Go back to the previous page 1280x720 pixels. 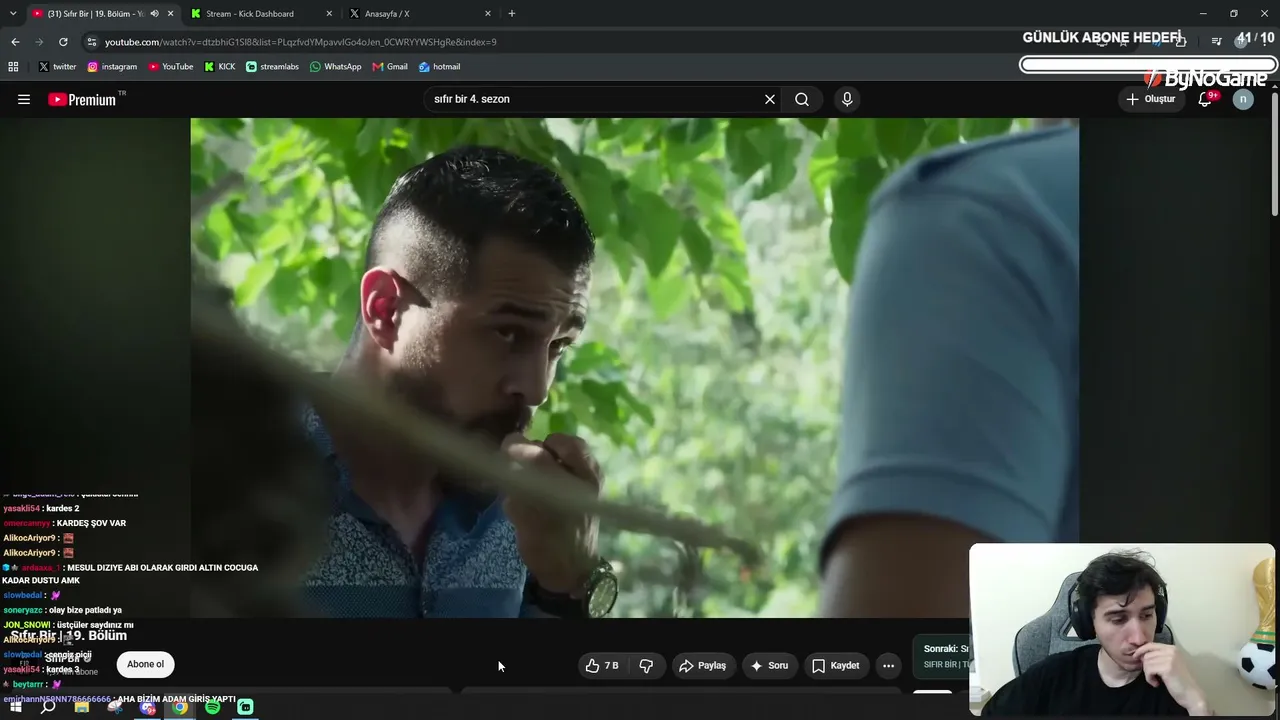pos(15,42)
